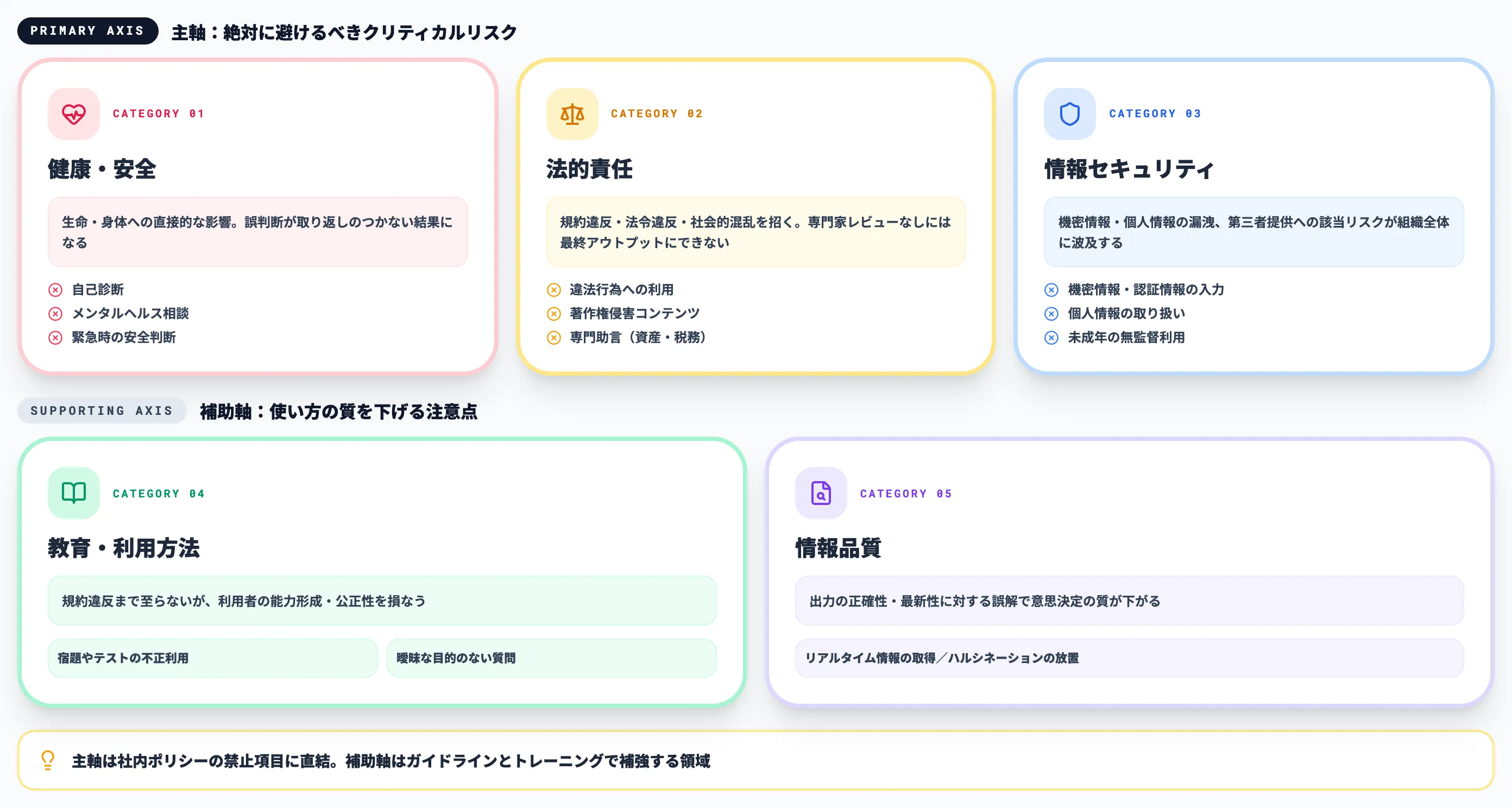Click the CATEGORY 04 label
The width and height of the screenshot is (1512, 808).
159,494
